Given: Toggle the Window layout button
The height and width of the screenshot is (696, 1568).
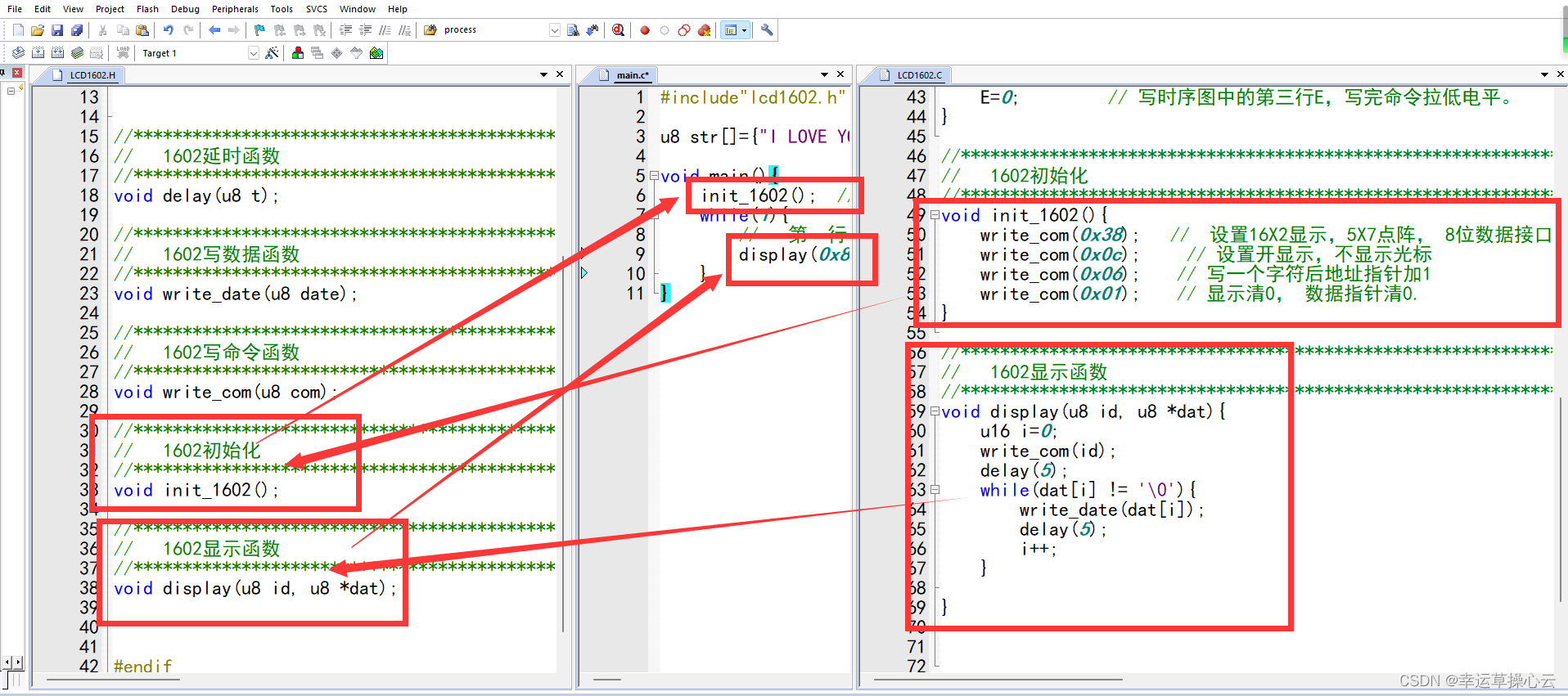Looking at the screenshot, I should tap(731, 30).
